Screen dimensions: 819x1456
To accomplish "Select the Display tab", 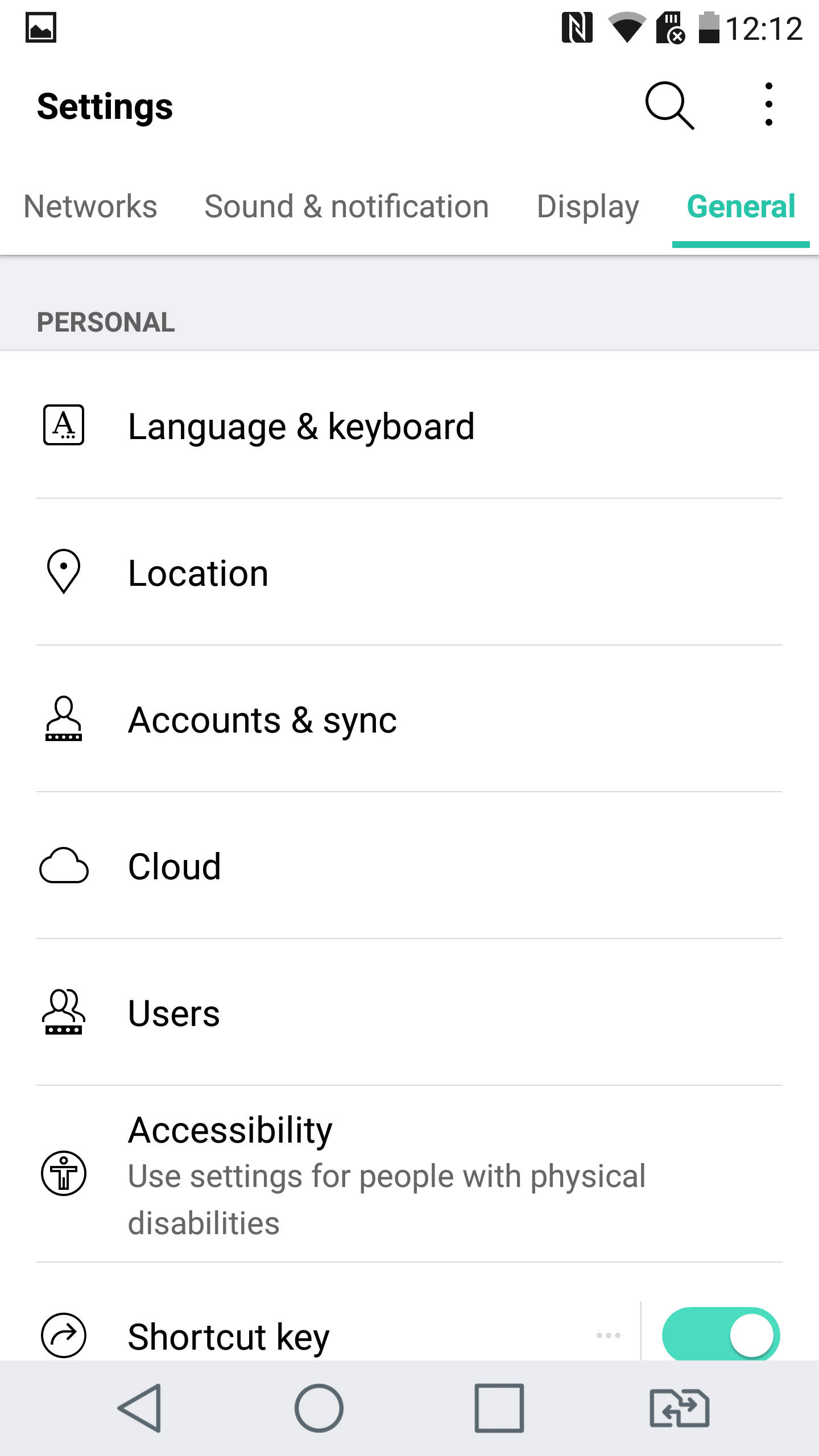I will 588,206.
